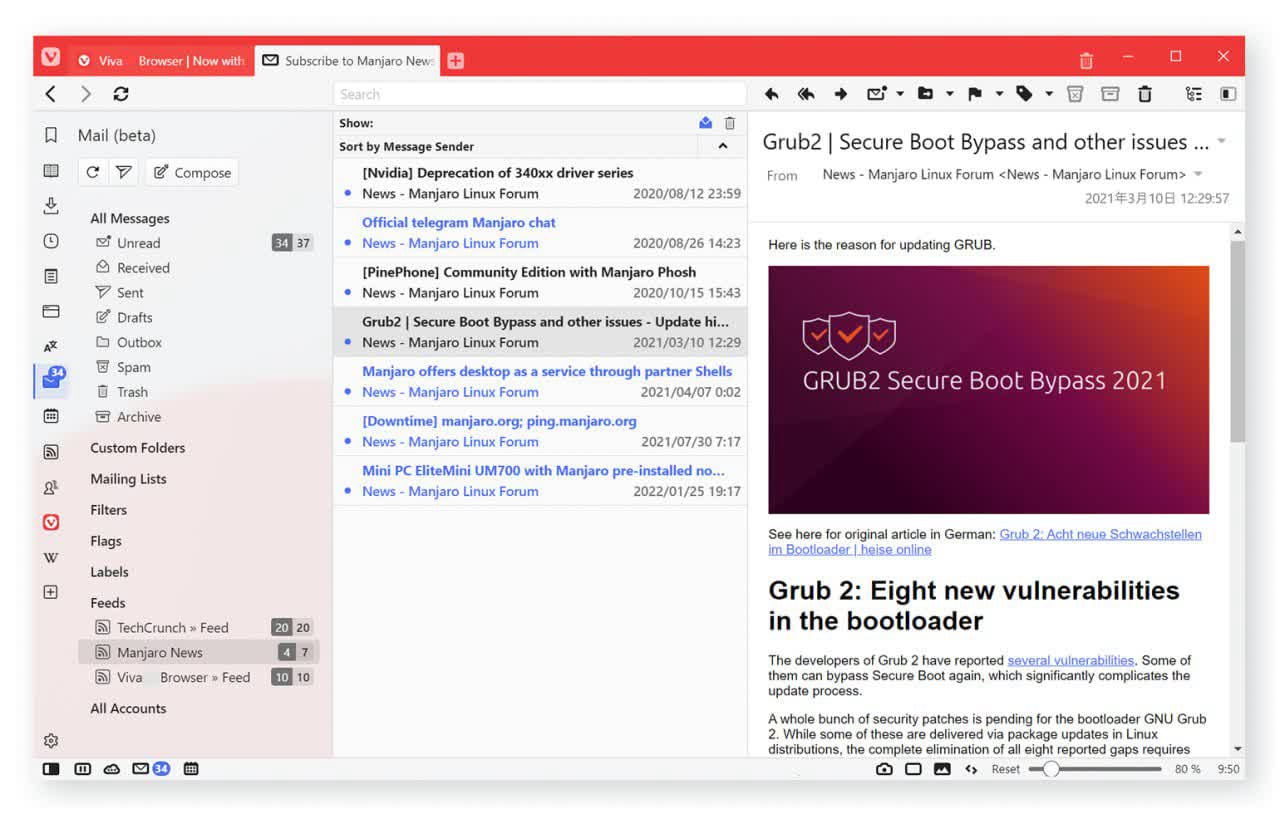
Task: Click the mail Search field
Action: (540, 94)
